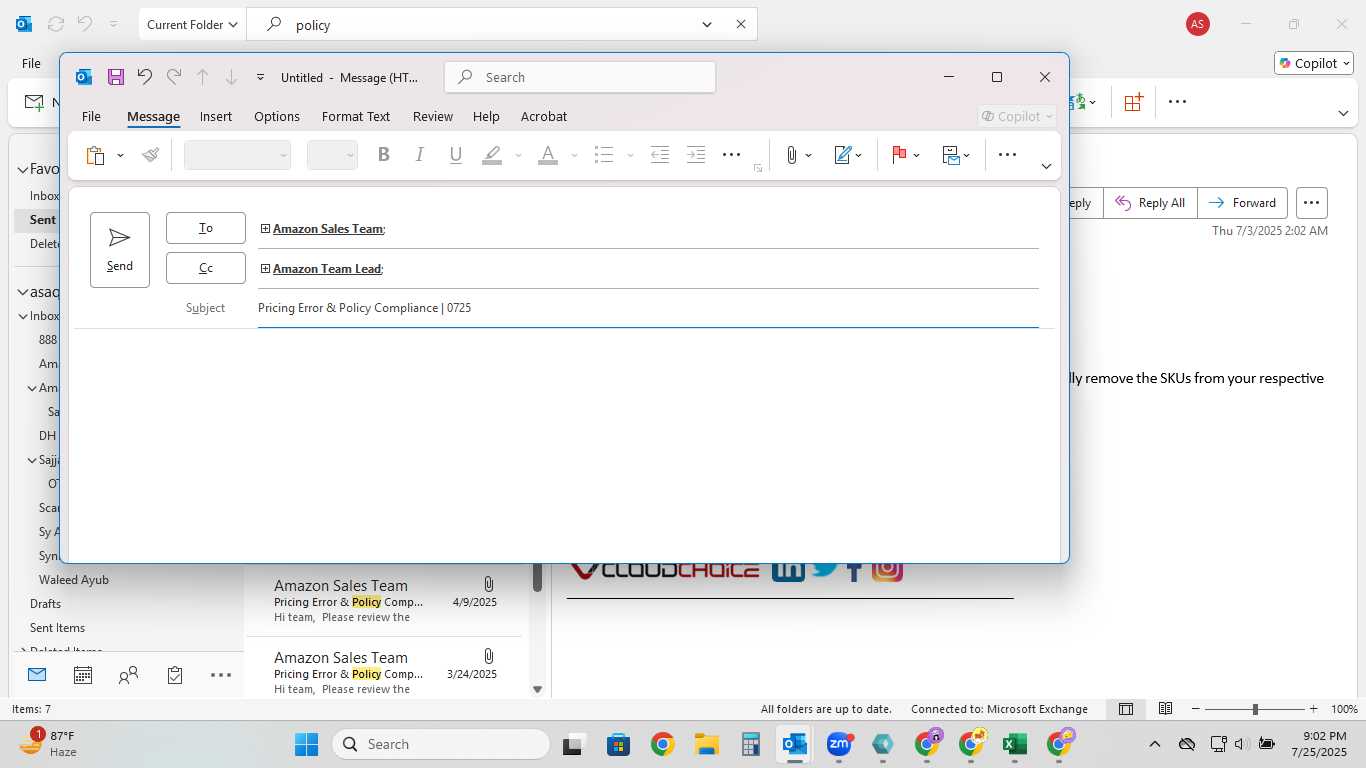Image resolution: width=1366 pixels, height=768 pixels.
Task: Click Forward in the reading pane
Action: (x=1242, y=203)
